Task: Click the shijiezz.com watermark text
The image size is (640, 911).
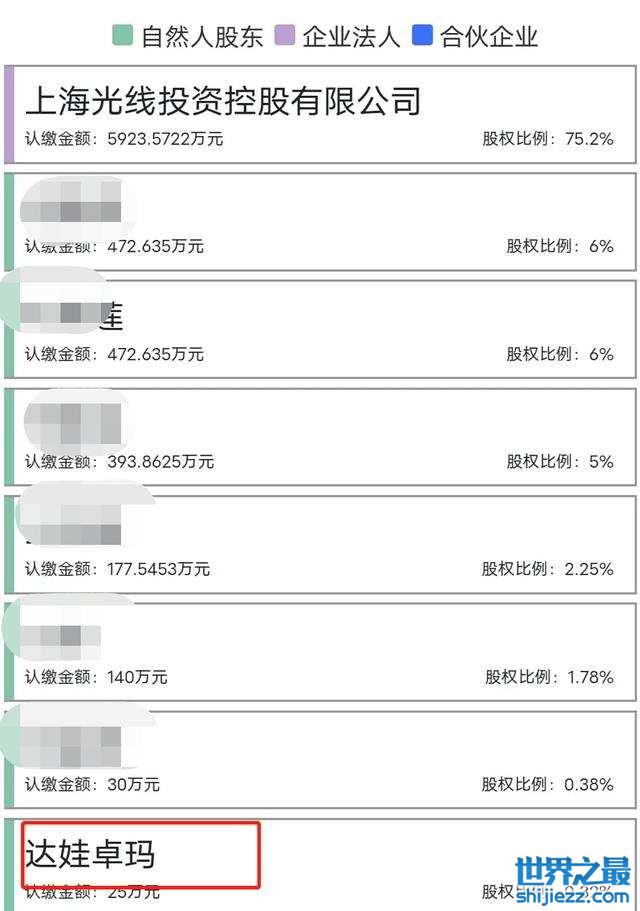Action: click(573, 897)
